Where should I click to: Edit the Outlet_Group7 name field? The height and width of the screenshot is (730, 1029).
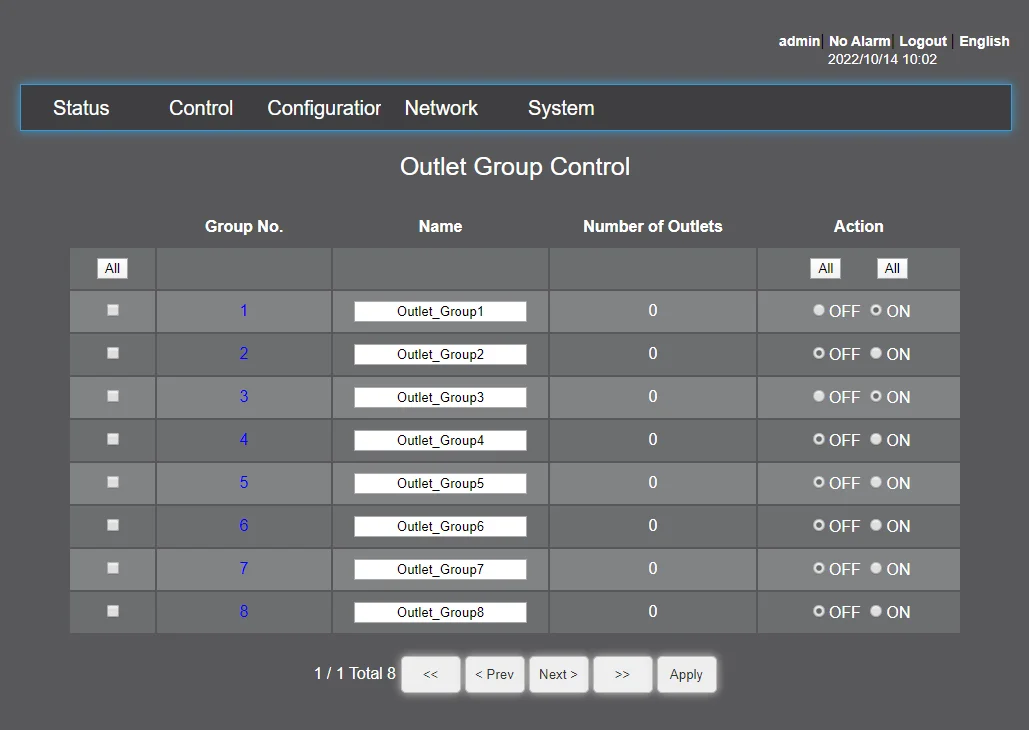pos(440,569)
